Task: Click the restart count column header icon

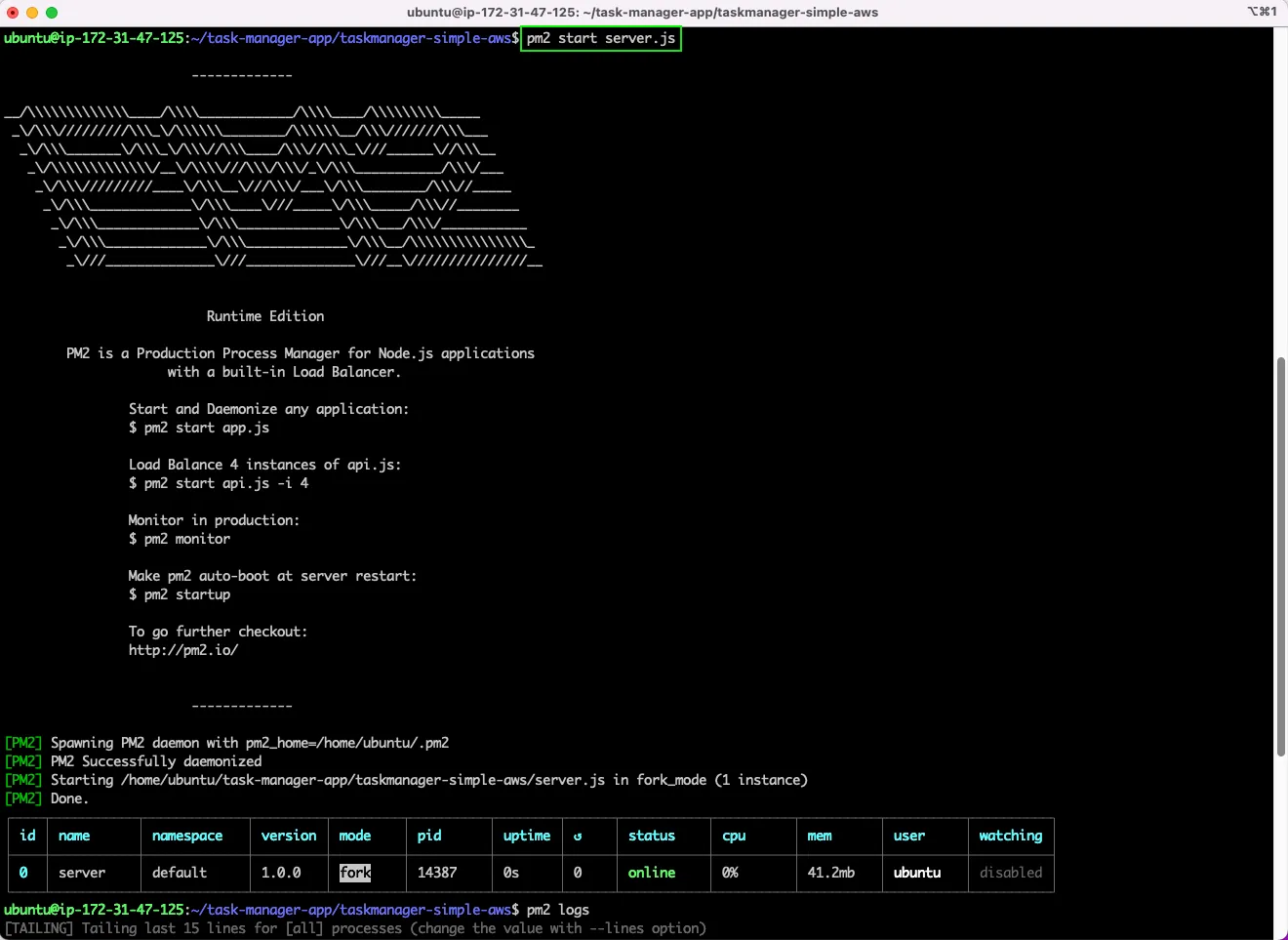Action: tap(578, 837)
